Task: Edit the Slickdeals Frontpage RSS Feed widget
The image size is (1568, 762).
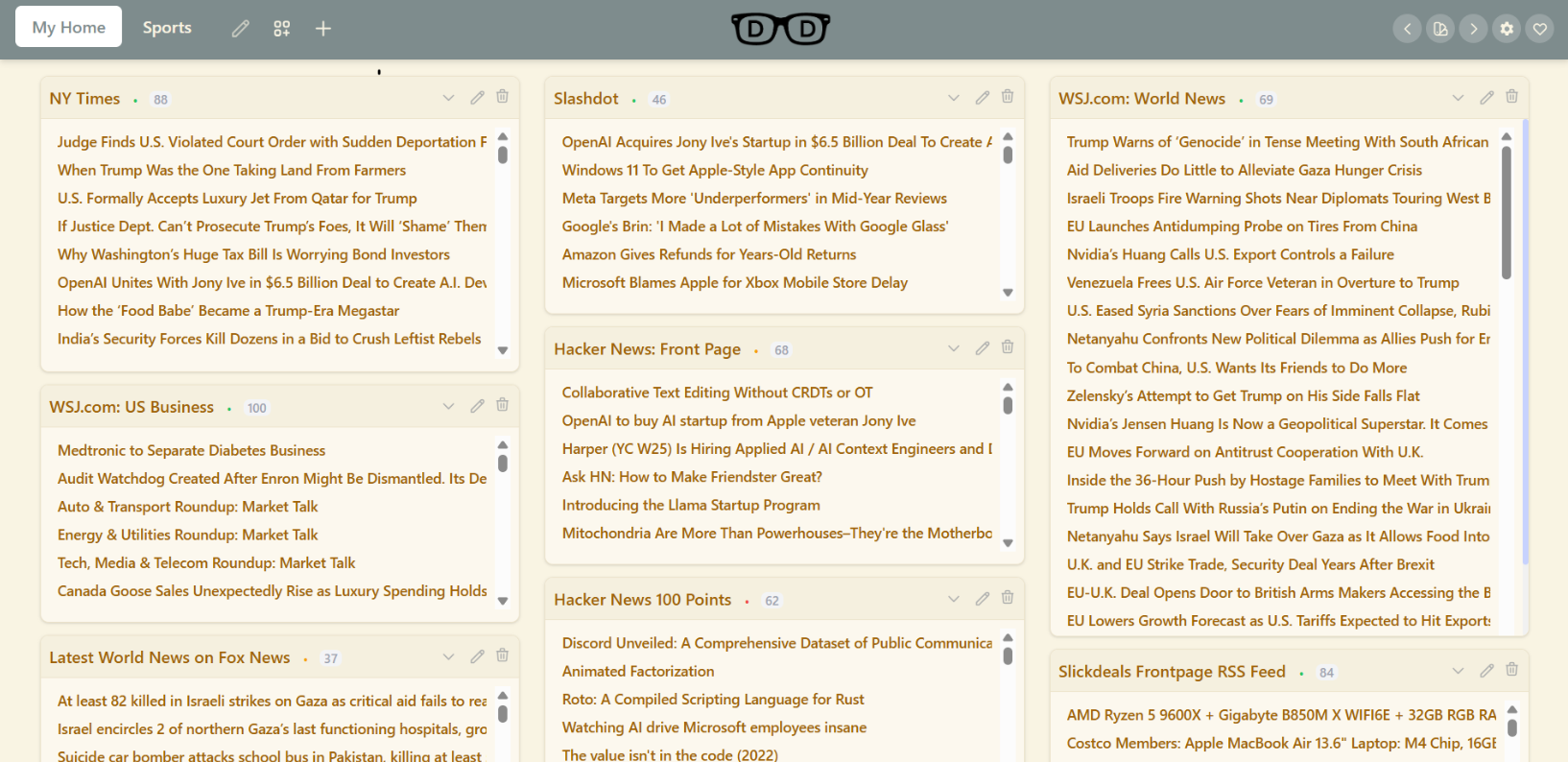Action: click(x=1486, y=671)
